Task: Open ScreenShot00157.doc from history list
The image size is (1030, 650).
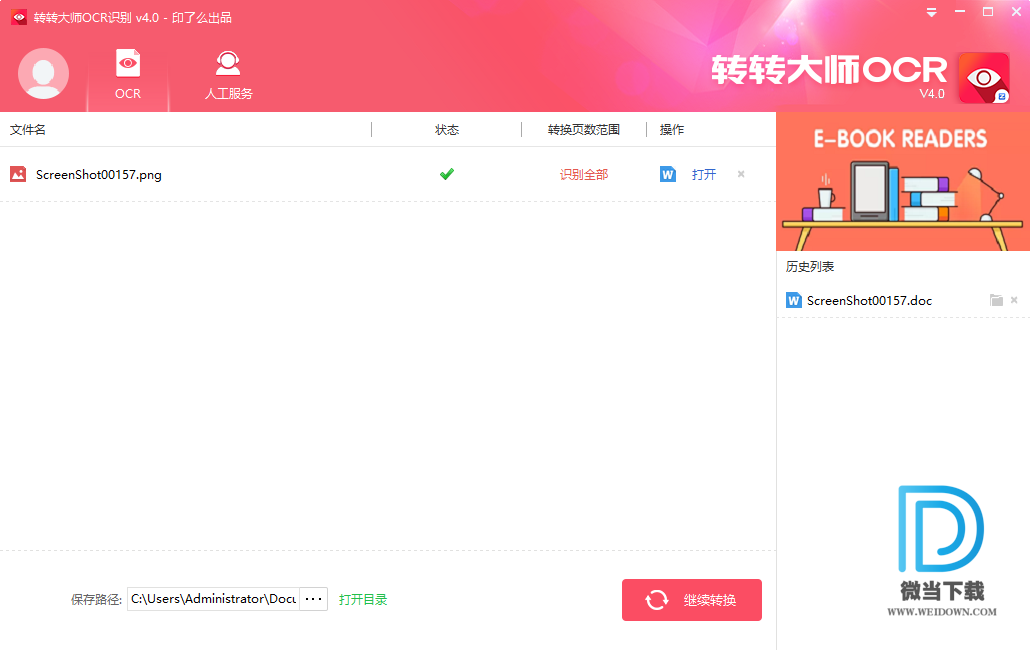Action: click(x=869, y=301)
